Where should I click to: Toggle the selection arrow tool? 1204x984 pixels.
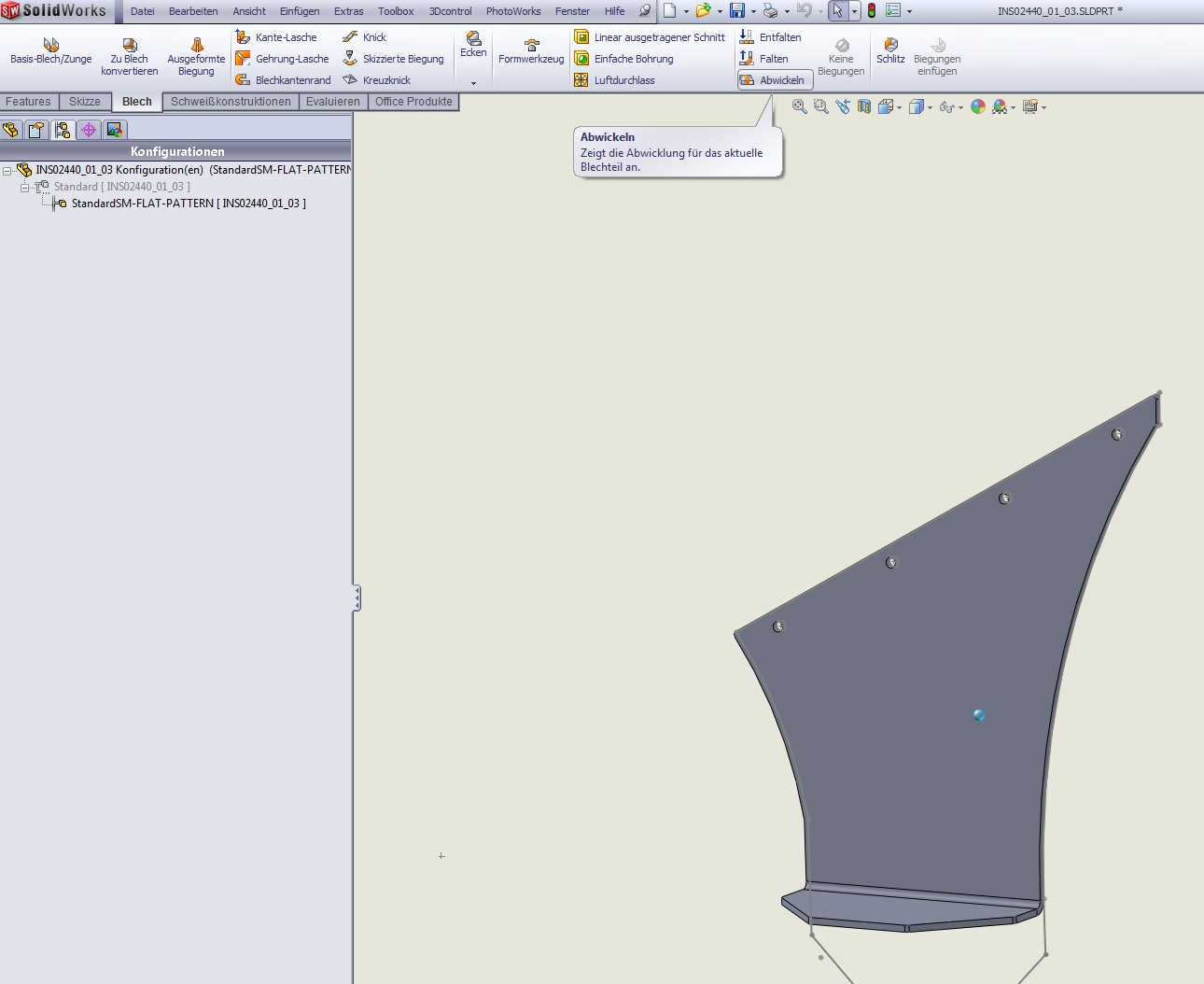pos(838,11)
